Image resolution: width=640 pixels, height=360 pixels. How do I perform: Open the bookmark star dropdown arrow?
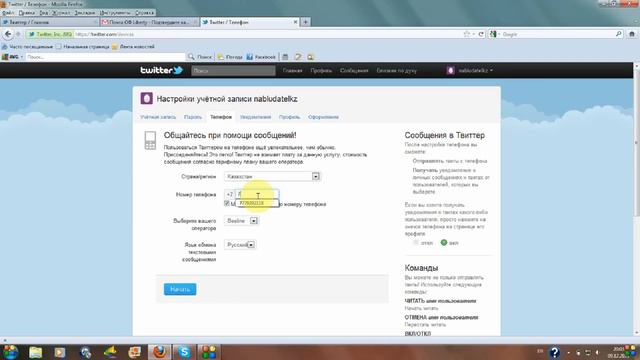coord(473,34)
